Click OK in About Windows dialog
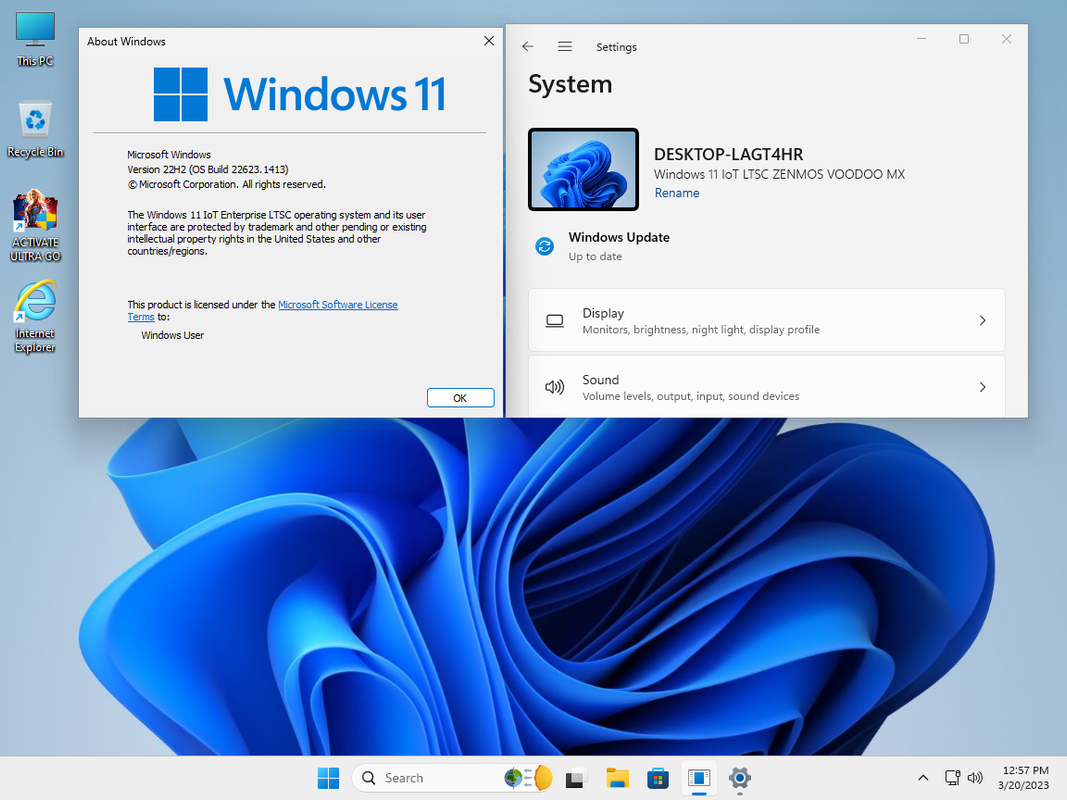The height and width of the screenshot is (800, 1067). [x=460, y=398]
